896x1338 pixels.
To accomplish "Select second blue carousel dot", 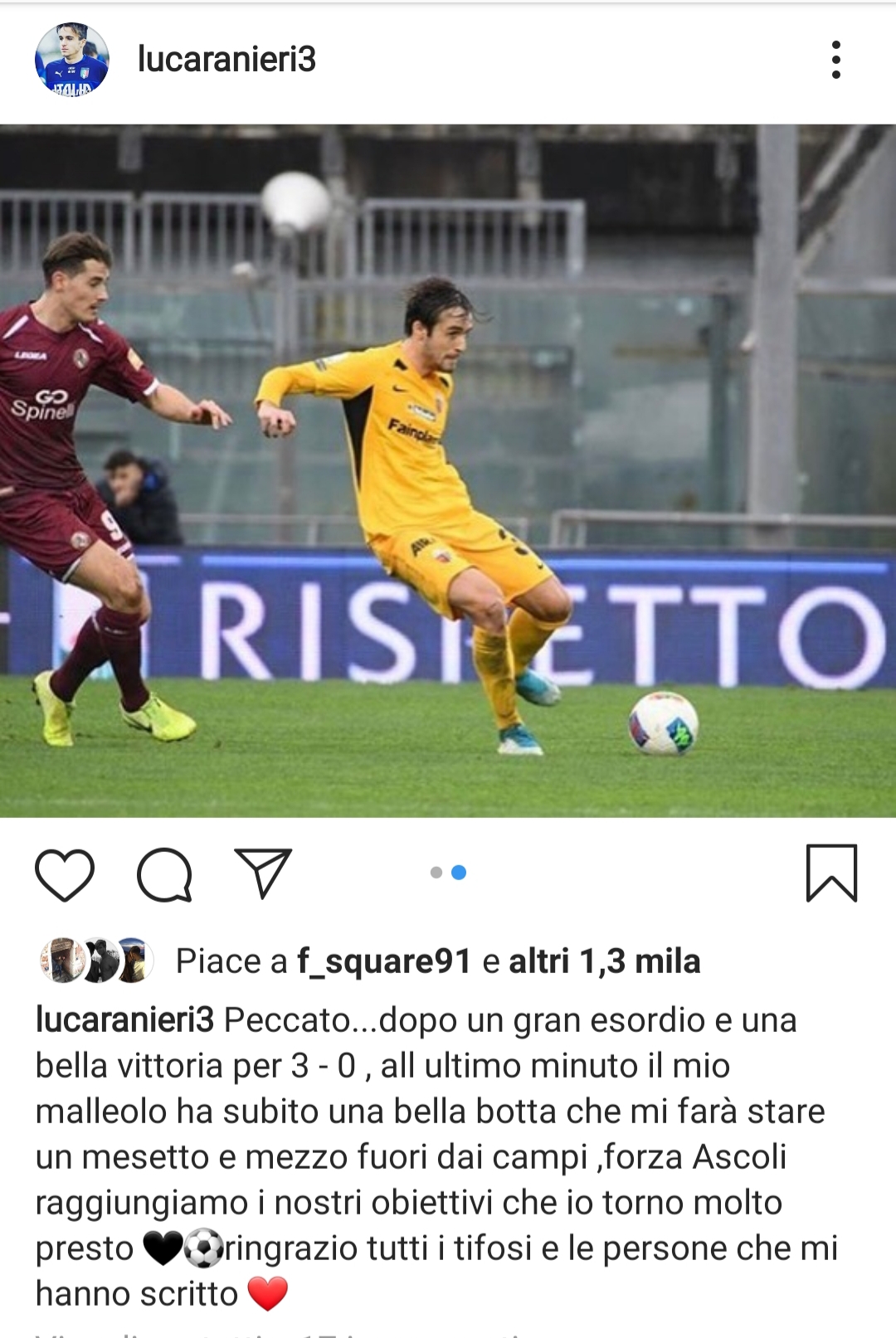I will click(x=459, y=873).
